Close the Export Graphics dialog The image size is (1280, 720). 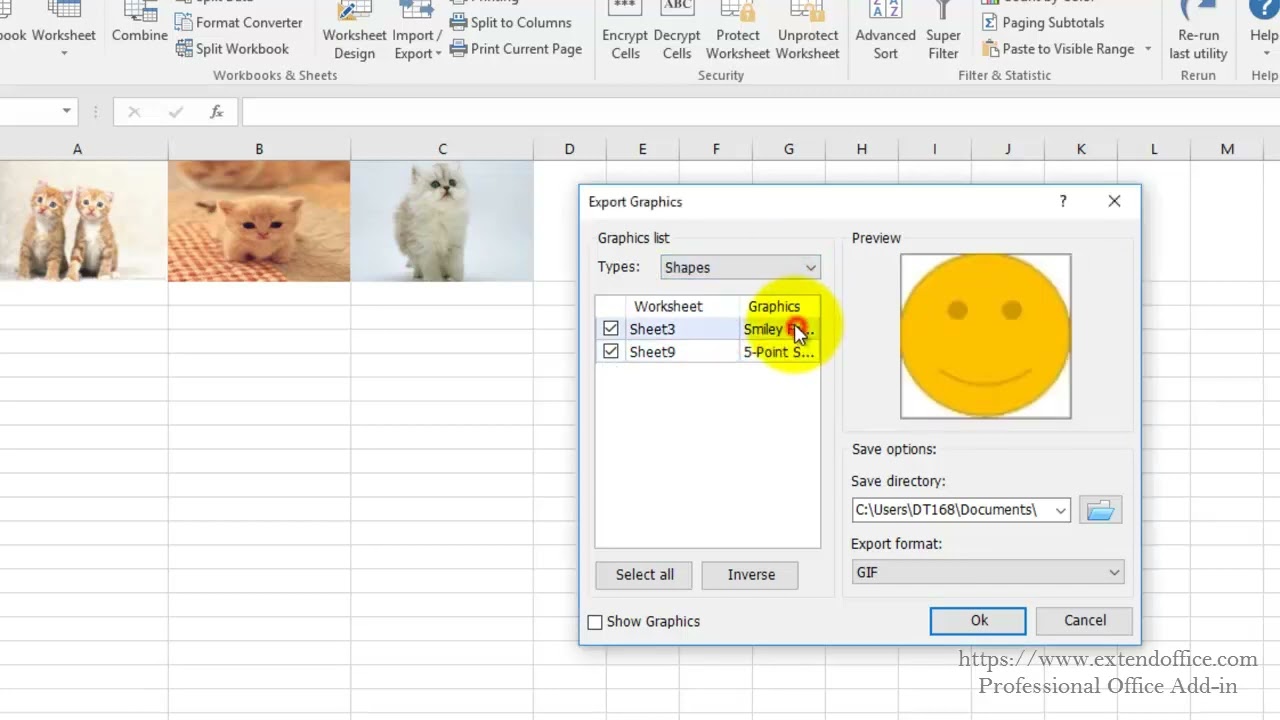pos(1114,201)
